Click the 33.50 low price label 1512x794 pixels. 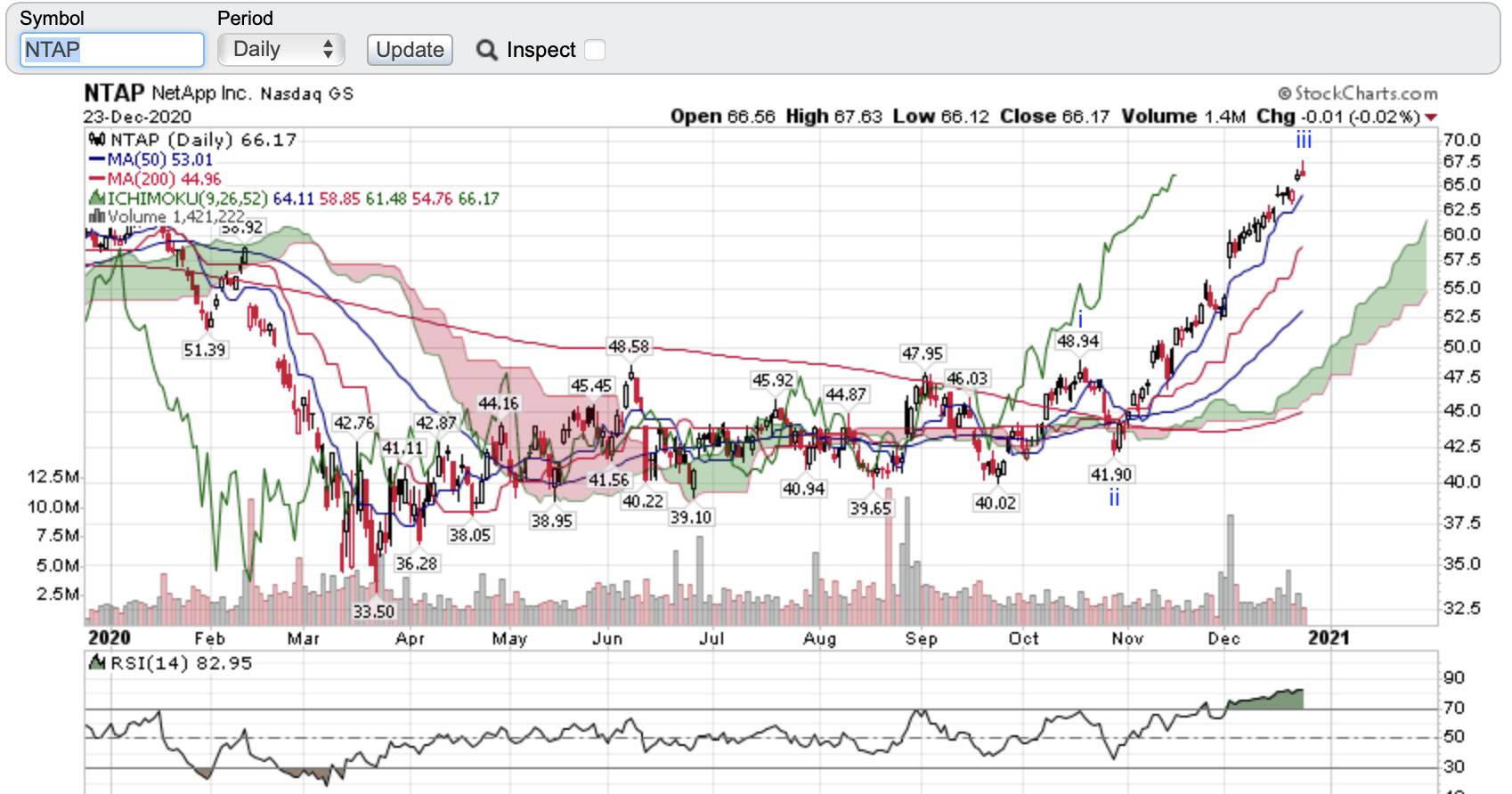[x=373, y=612]
